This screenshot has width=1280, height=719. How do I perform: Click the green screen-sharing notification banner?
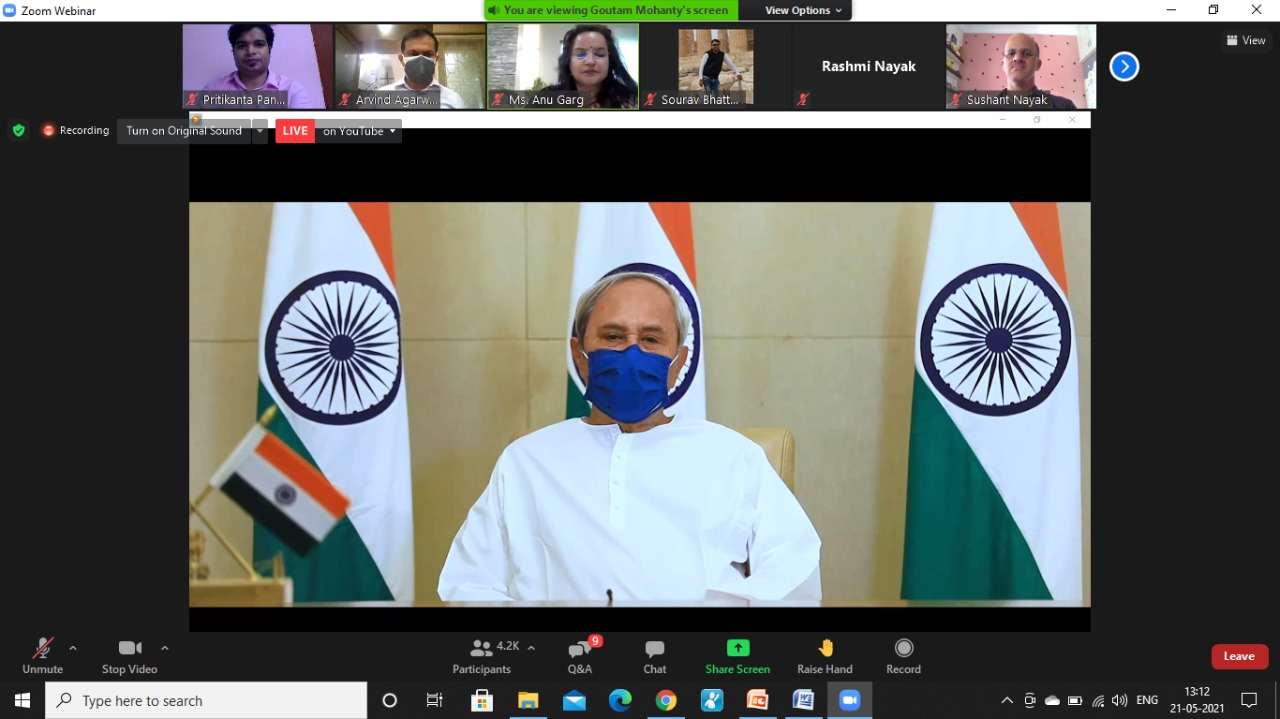[612, 10]
